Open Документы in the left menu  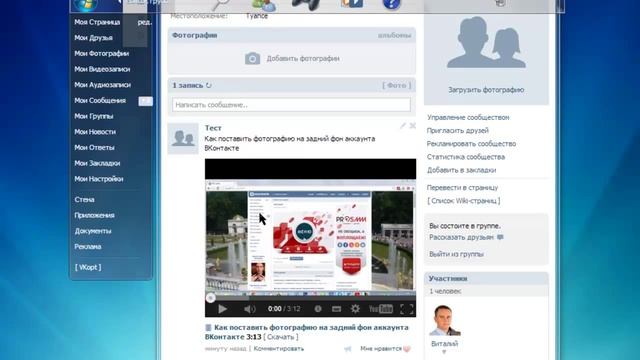pyautogui.click(x=93, y=231)
